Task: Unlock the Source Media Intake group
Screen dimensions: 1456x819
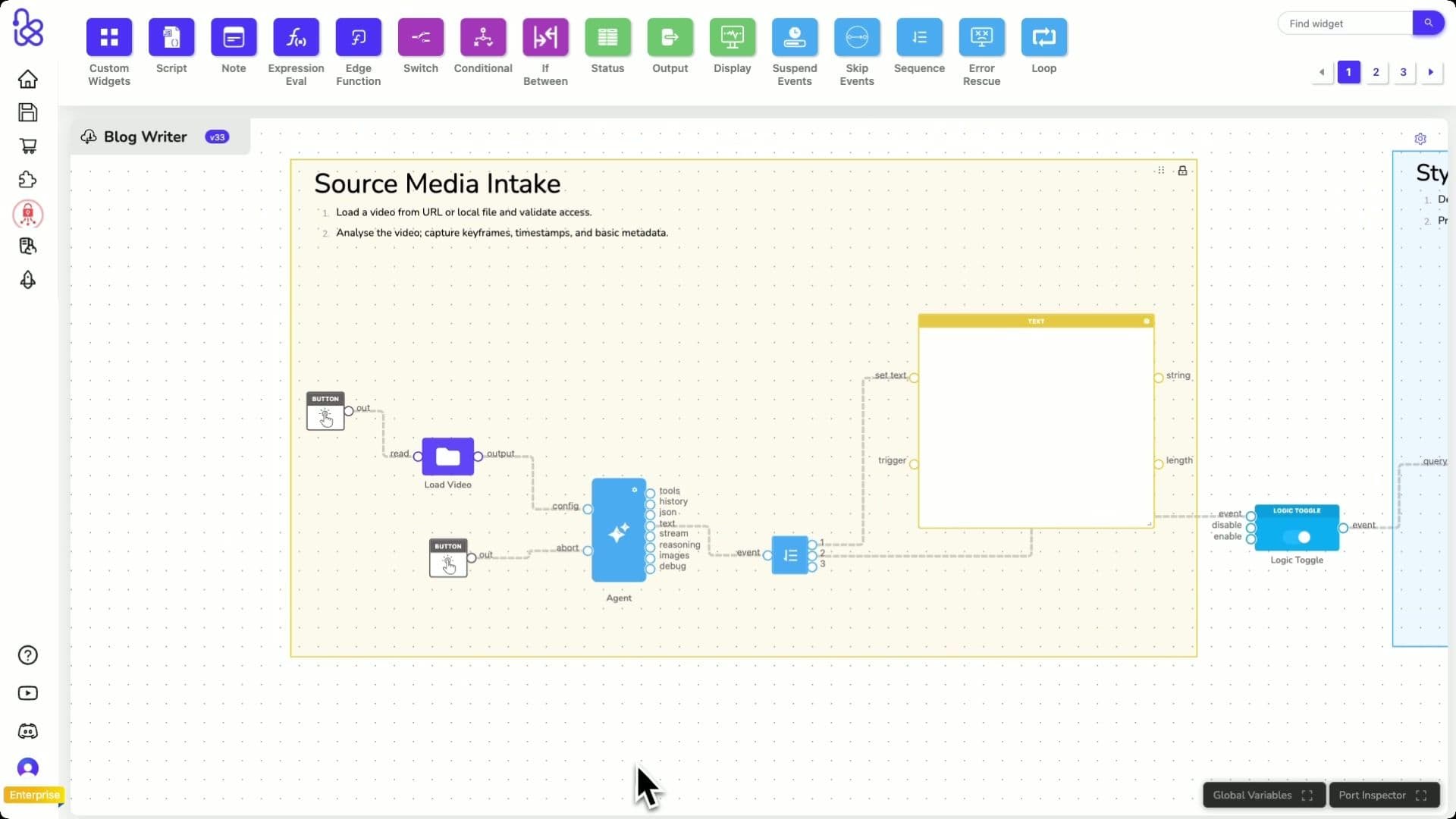Action: tap(1182, 170)
